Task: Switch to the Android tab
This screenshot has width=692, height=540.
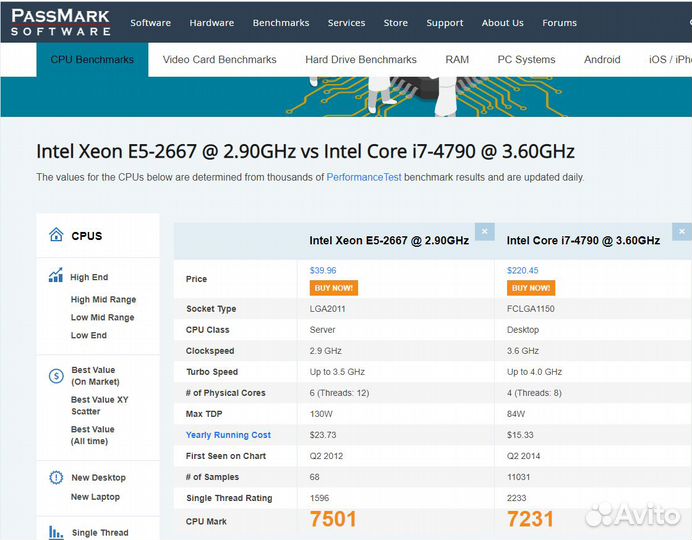Action: click(x=602, y=60)
